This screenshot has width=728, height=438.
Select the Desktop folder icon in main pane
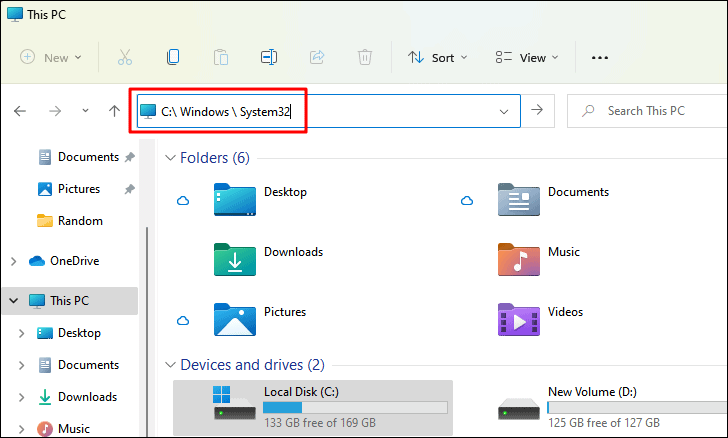(x=234, y=200)
